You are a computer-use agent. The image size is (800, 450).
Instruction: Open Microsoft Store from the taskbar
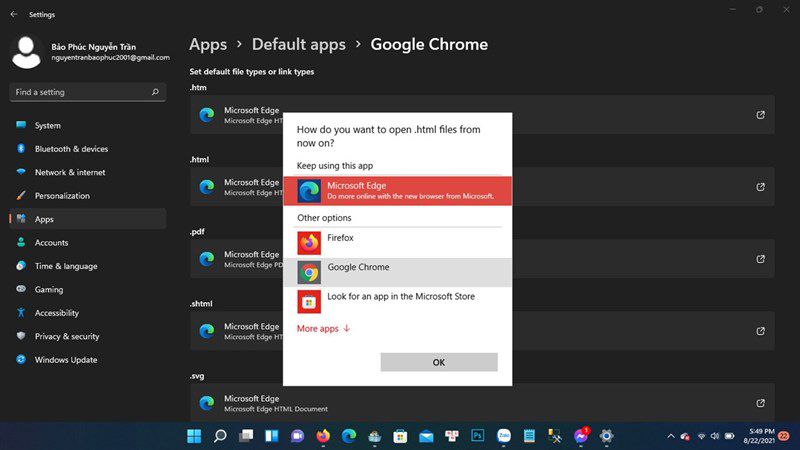(x=400, y=436)
